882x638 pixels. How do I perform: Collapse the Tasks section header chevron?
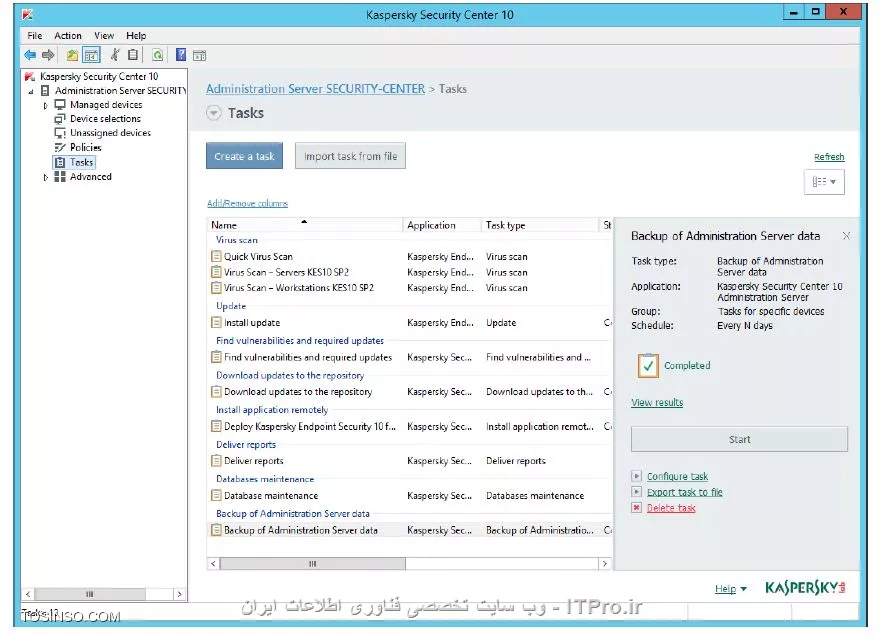pyautogui.click(x=213, y=113)
